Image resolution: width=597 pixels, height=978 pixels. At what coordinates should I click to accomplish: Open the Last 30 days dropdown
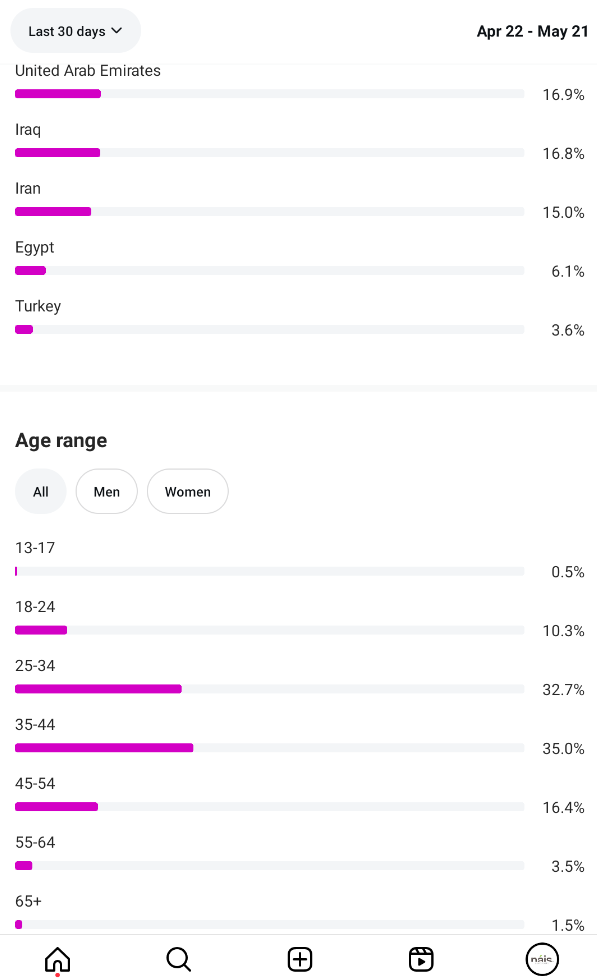click(75, 31)
